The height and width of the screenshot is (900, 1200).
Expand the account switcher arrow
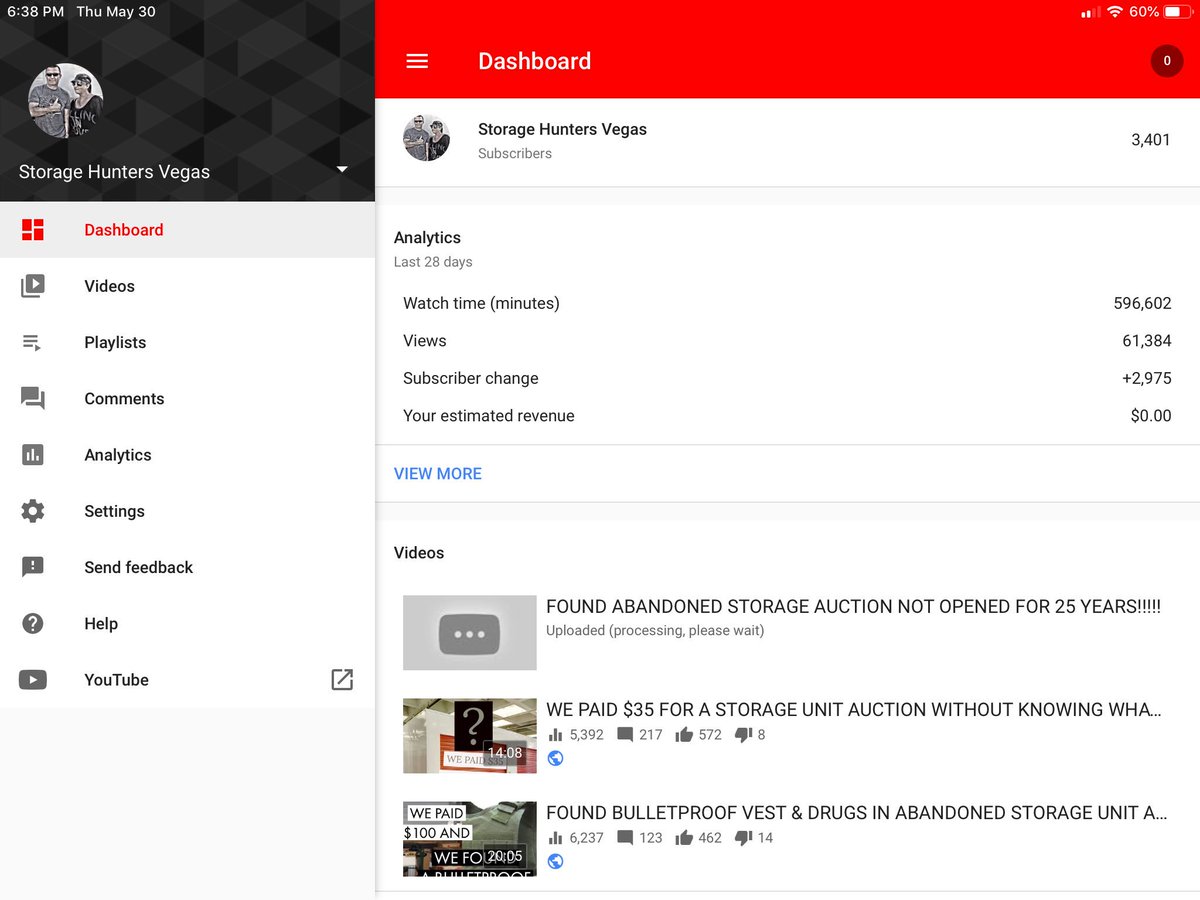342,169
